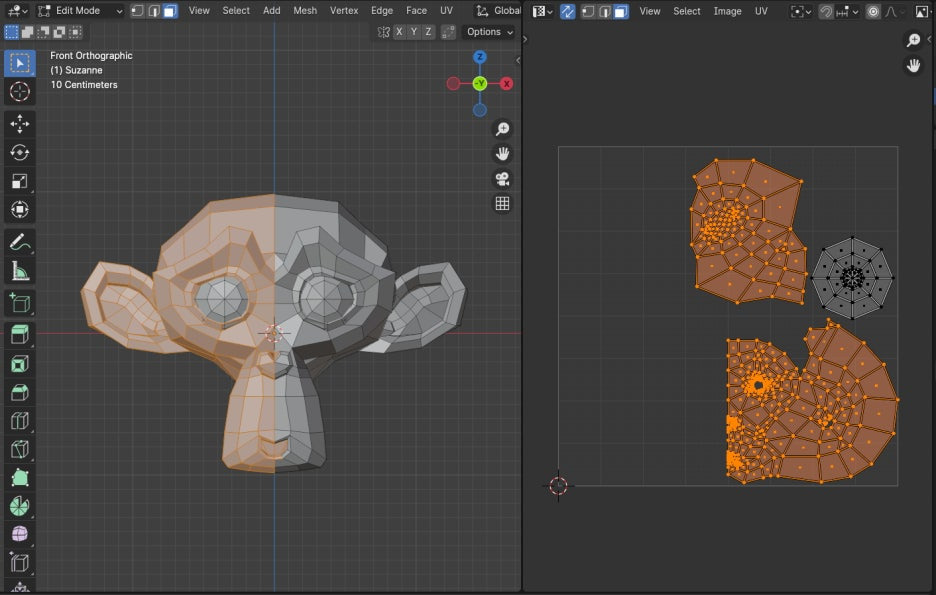This screenshot has height=595, width=936.
Task: Select the Poly Build tool
Action: click(20, 477)
